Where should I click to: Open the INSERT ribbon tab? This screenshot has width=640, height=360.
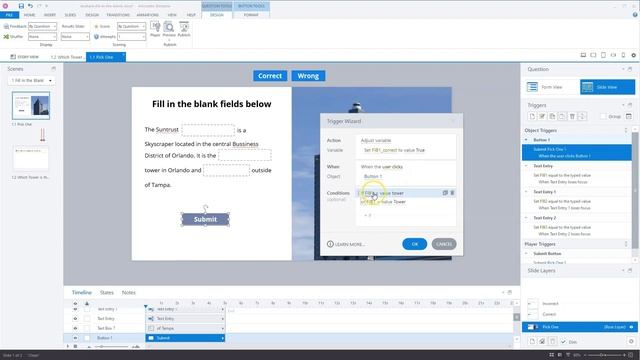[50, 15]
